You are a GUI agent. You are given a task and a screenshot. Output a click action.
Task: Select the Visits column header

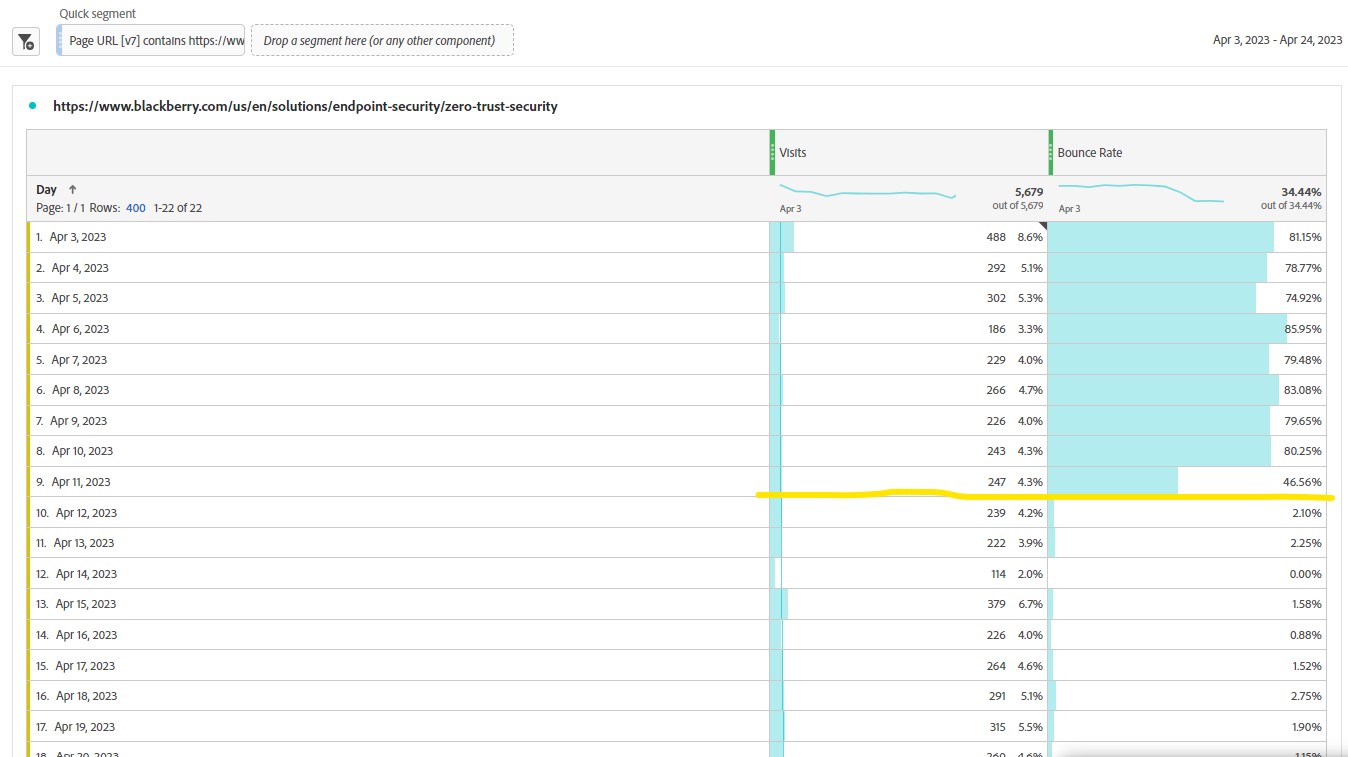point(910,153)
